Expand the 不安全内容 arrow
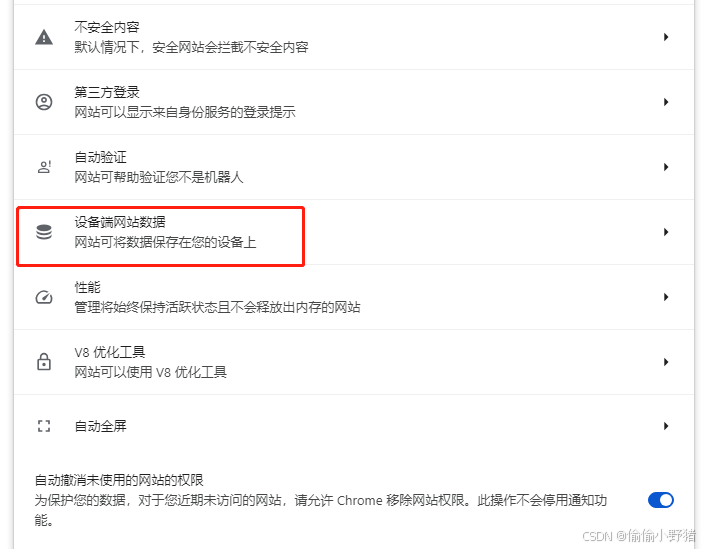This screenshot has height=549, width=707. pos(666,37)
